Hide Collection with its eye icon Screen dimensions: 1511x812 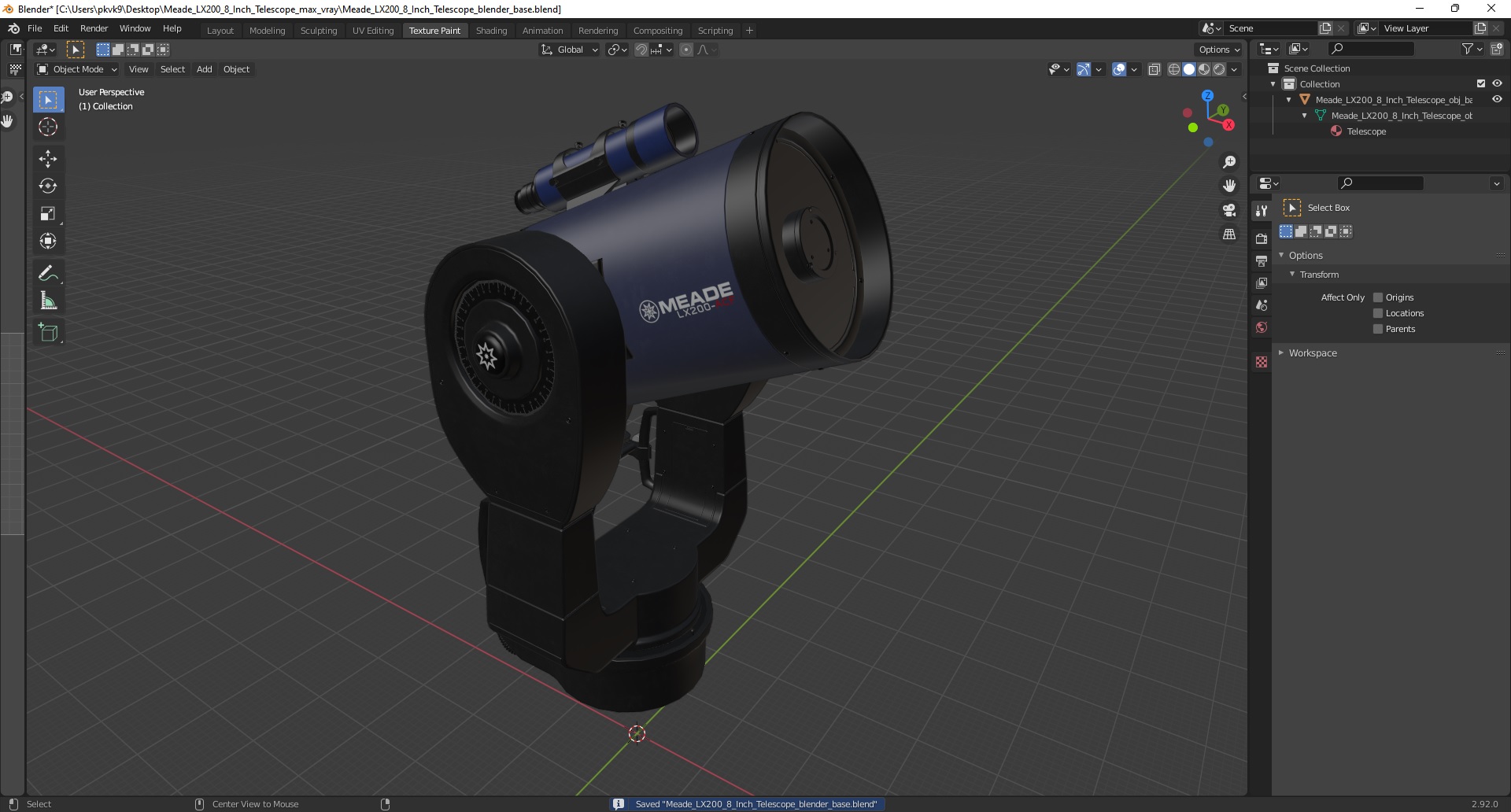tap(1497, 84)
